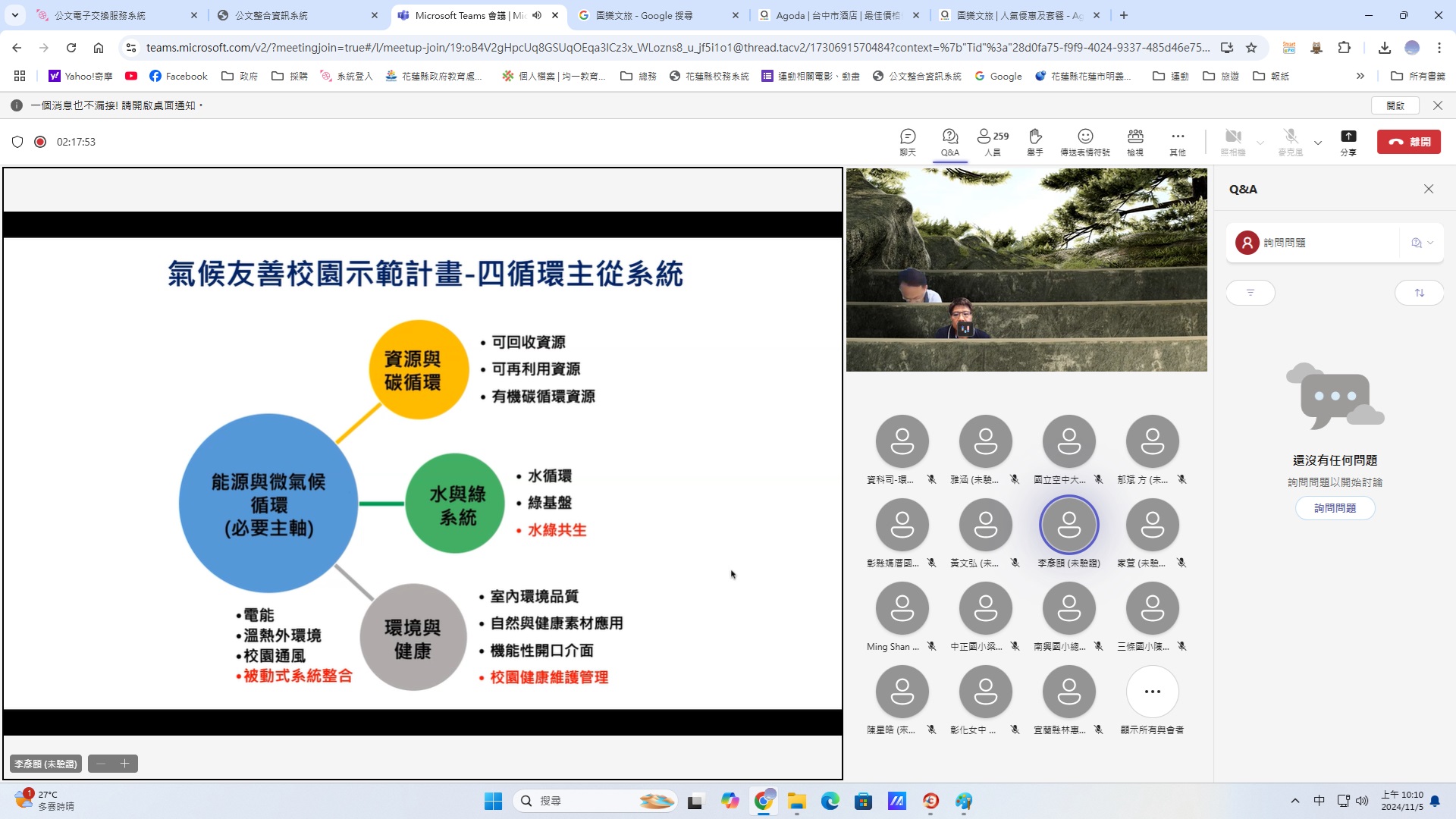Click the Ask a question button under empty state
1456x819 pixels.
[x=1335, y=508]
